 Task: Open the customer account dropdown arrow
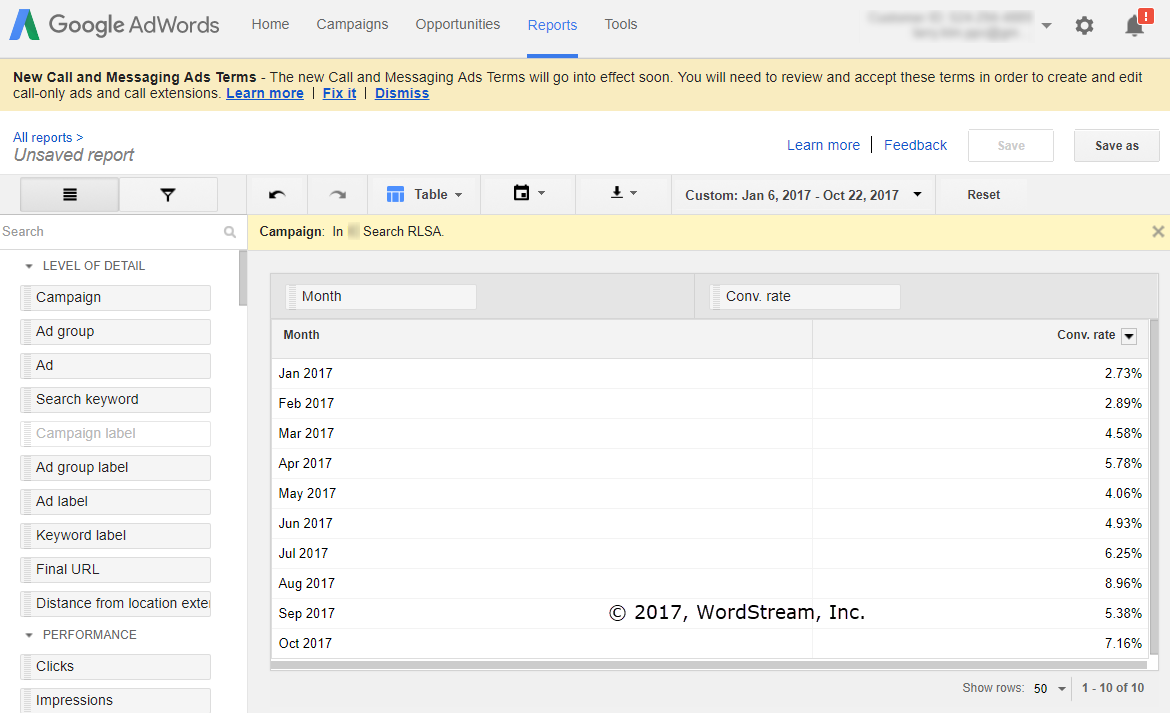pos(1046,25)
